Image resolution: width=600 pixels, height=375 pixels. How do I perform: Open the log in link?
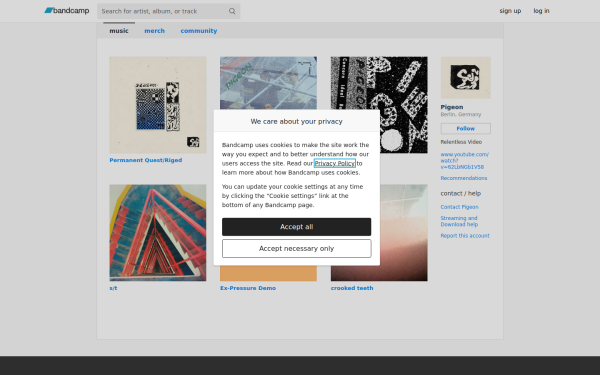click(x=541, y=11)
